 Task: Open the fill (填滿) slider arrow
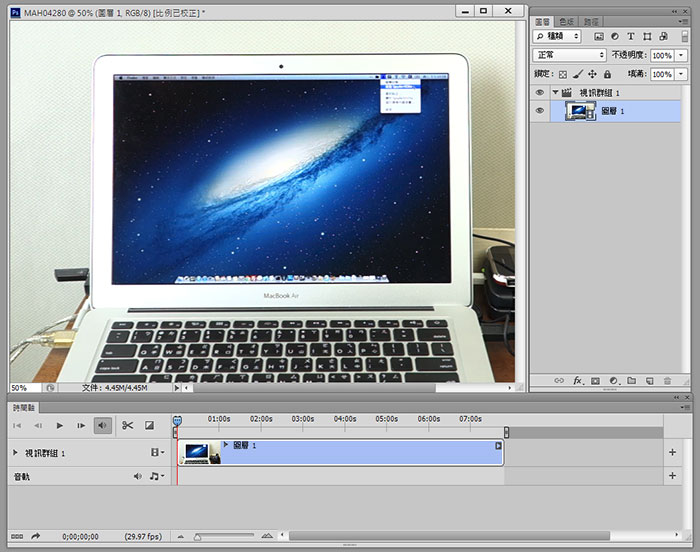pos(681,74)
